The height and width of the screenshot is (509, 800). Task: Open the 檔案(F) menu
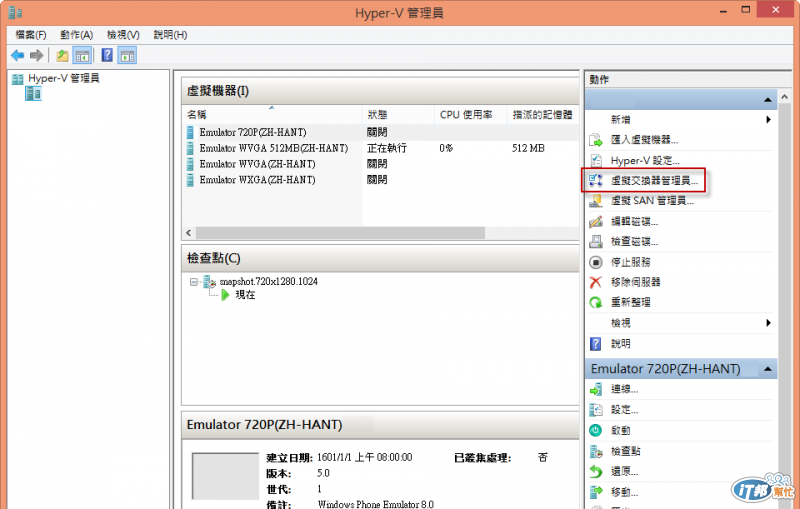pos(31,35)
